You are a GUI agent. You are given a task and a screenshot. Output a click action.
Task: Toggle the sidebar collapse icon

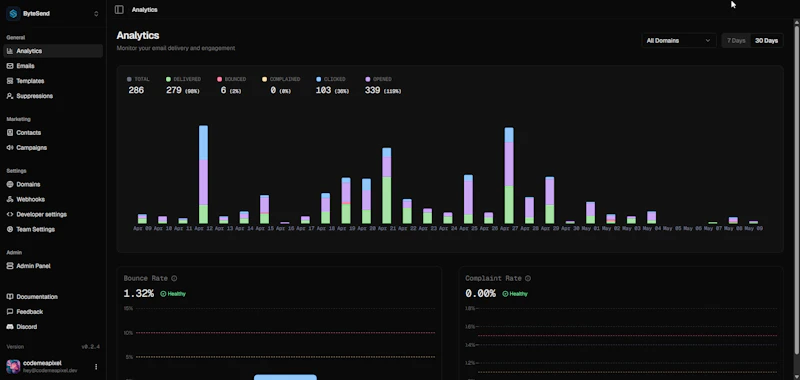point(119,10)
